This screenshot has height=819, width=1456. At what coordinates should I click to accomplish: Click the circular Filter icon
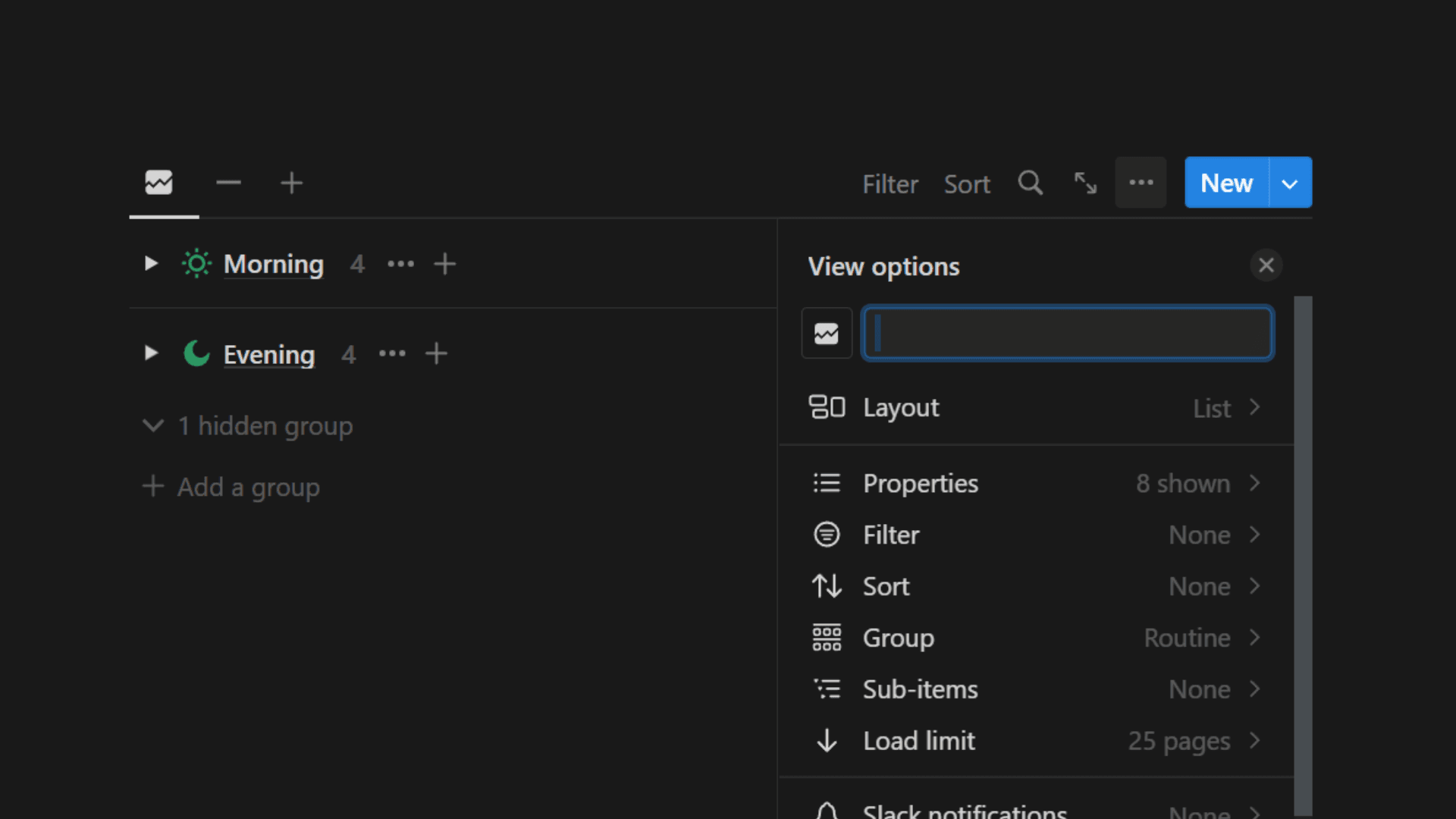[x=827, y=535]
